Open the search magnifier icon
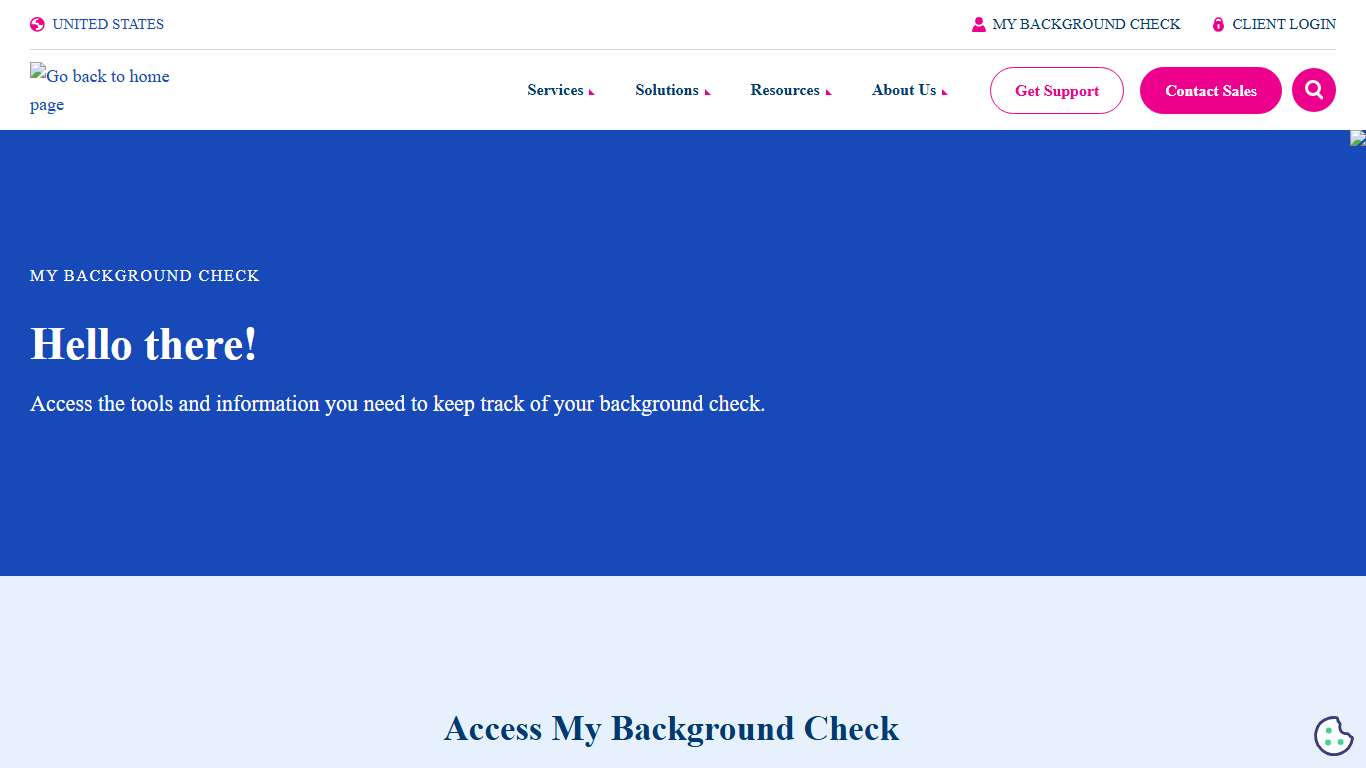This screenshot has width=1366, height=768. [x=1313, y=90]
